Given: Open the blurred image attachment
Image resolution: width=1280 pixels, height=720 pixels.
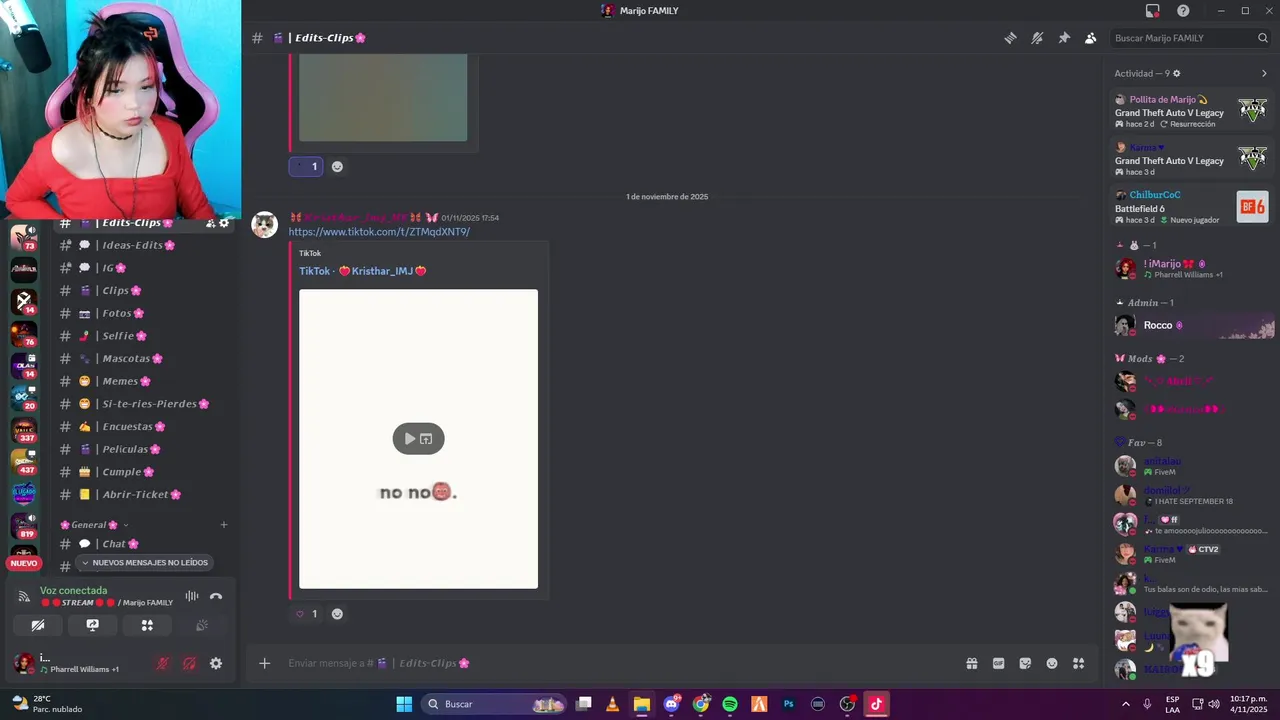Looking at the screenshot, I should [383, 97].
